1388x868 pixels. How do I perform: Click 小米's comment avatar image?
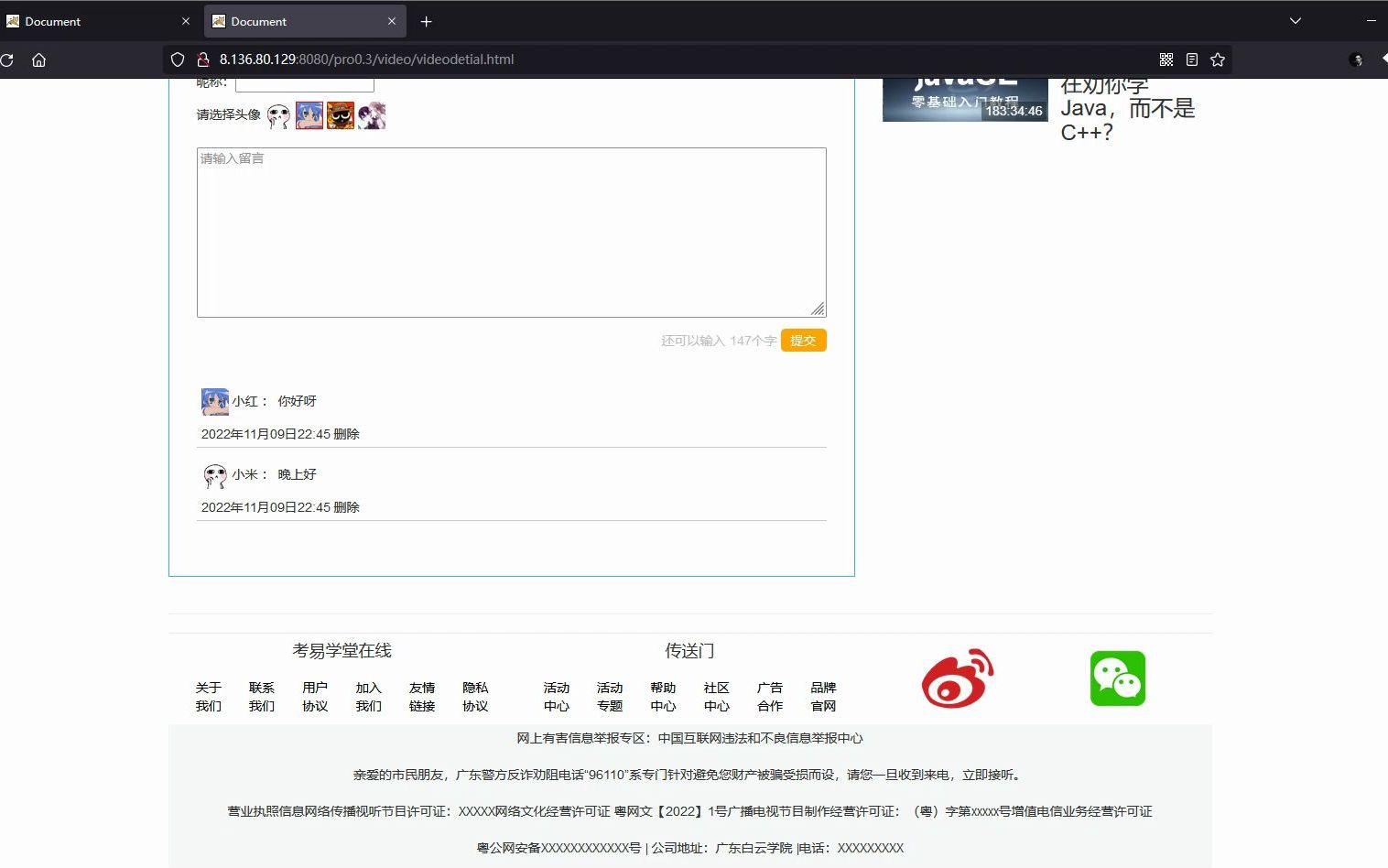click(x=215, y=475)
